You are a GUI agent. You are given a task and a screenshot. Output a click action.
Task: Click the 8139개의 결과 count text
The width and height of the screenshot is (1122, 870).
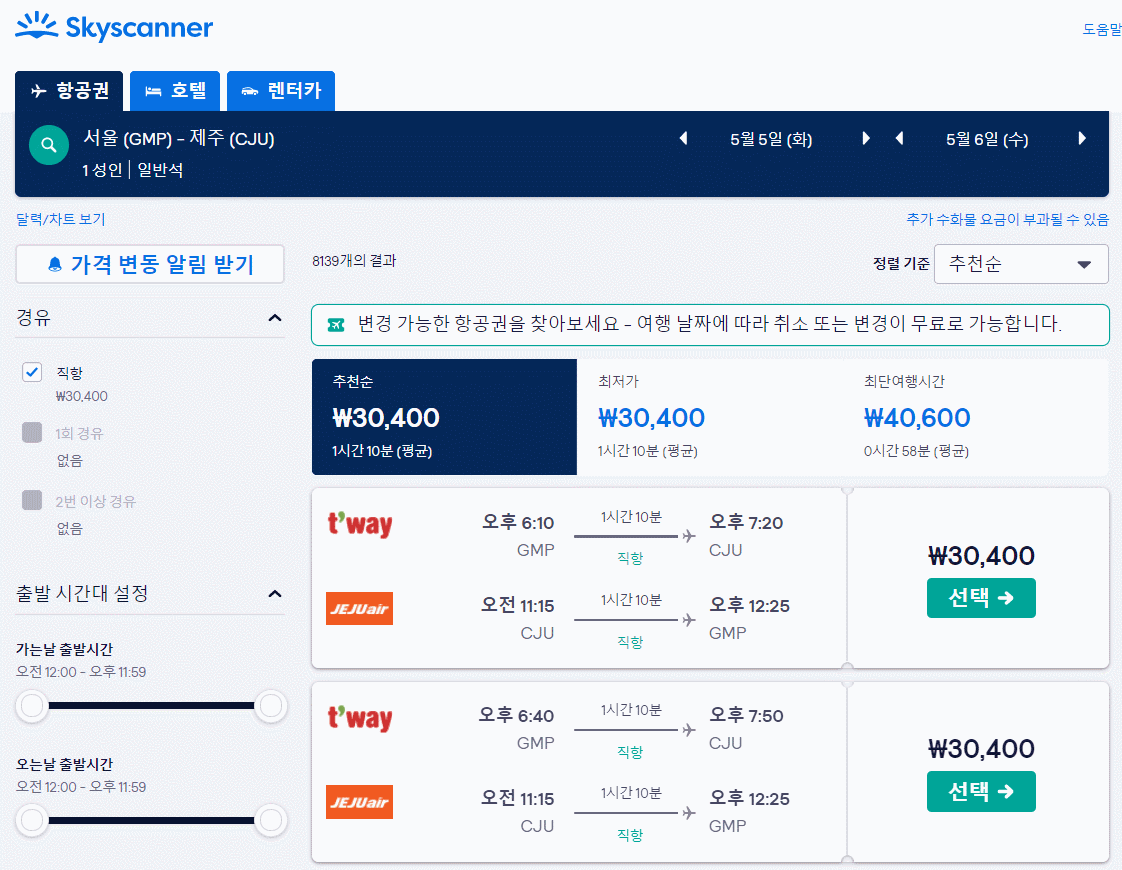(354, 260)
